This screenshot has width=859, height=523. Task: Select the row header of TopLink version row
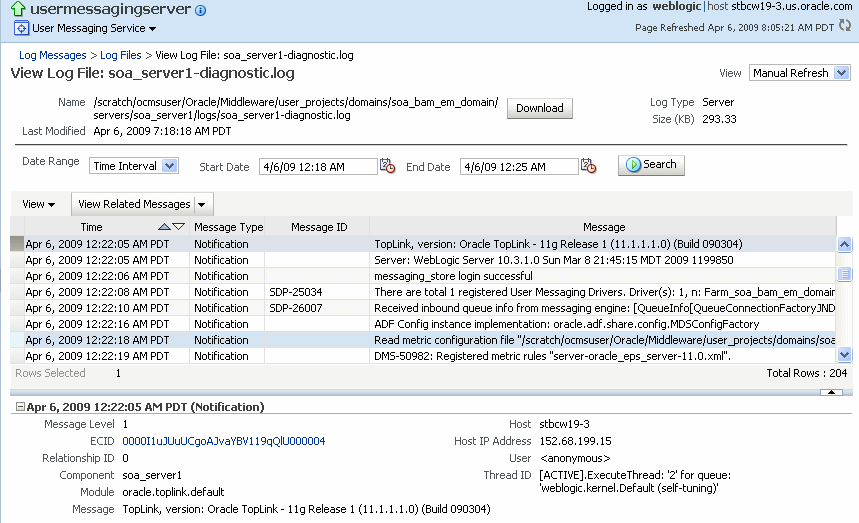coord(17,244)
